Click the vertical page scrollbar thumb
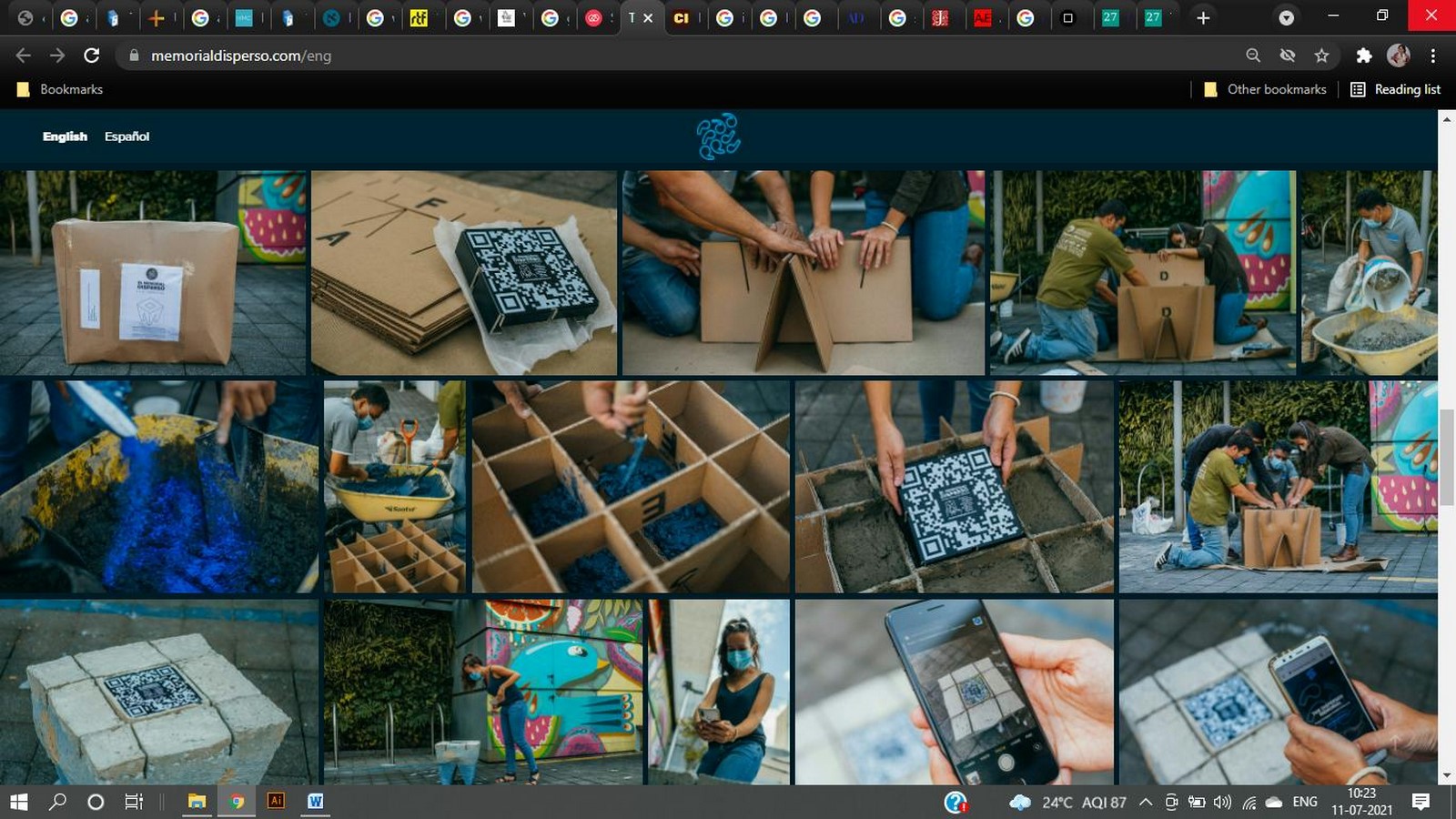 [1447, 458]
